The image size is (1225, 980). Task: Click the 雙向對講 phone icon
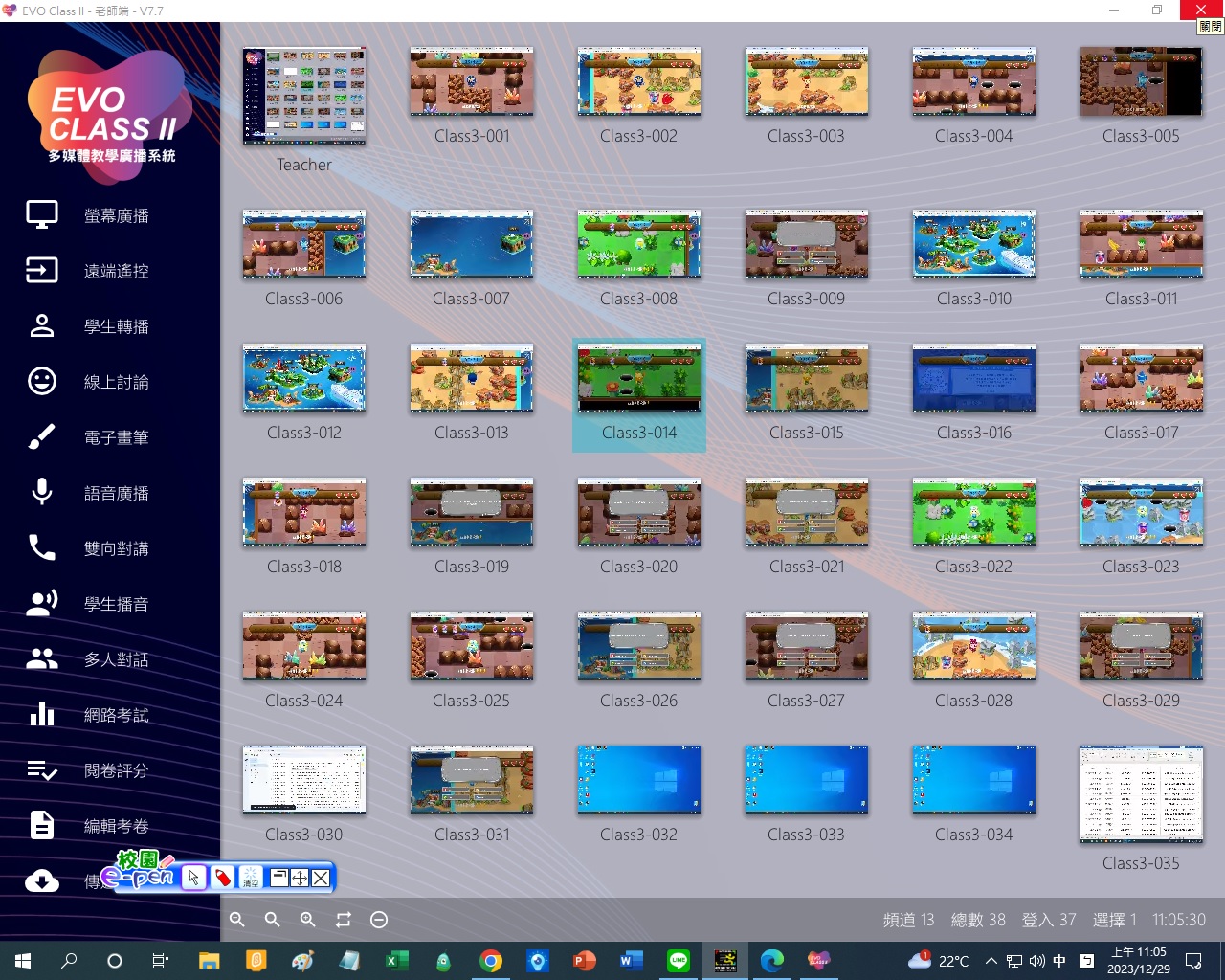click(42, 548)
